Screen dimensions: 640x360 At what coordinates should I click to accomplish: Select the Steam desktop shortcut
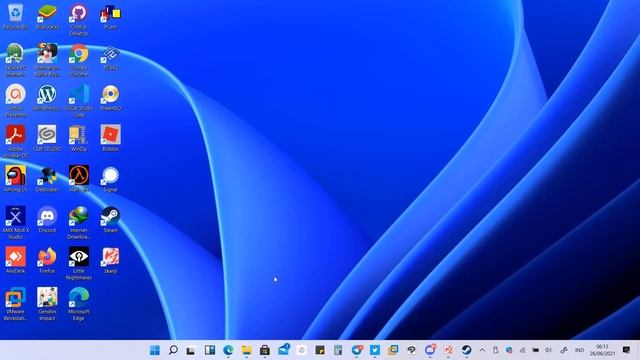(x=111, y=219)
